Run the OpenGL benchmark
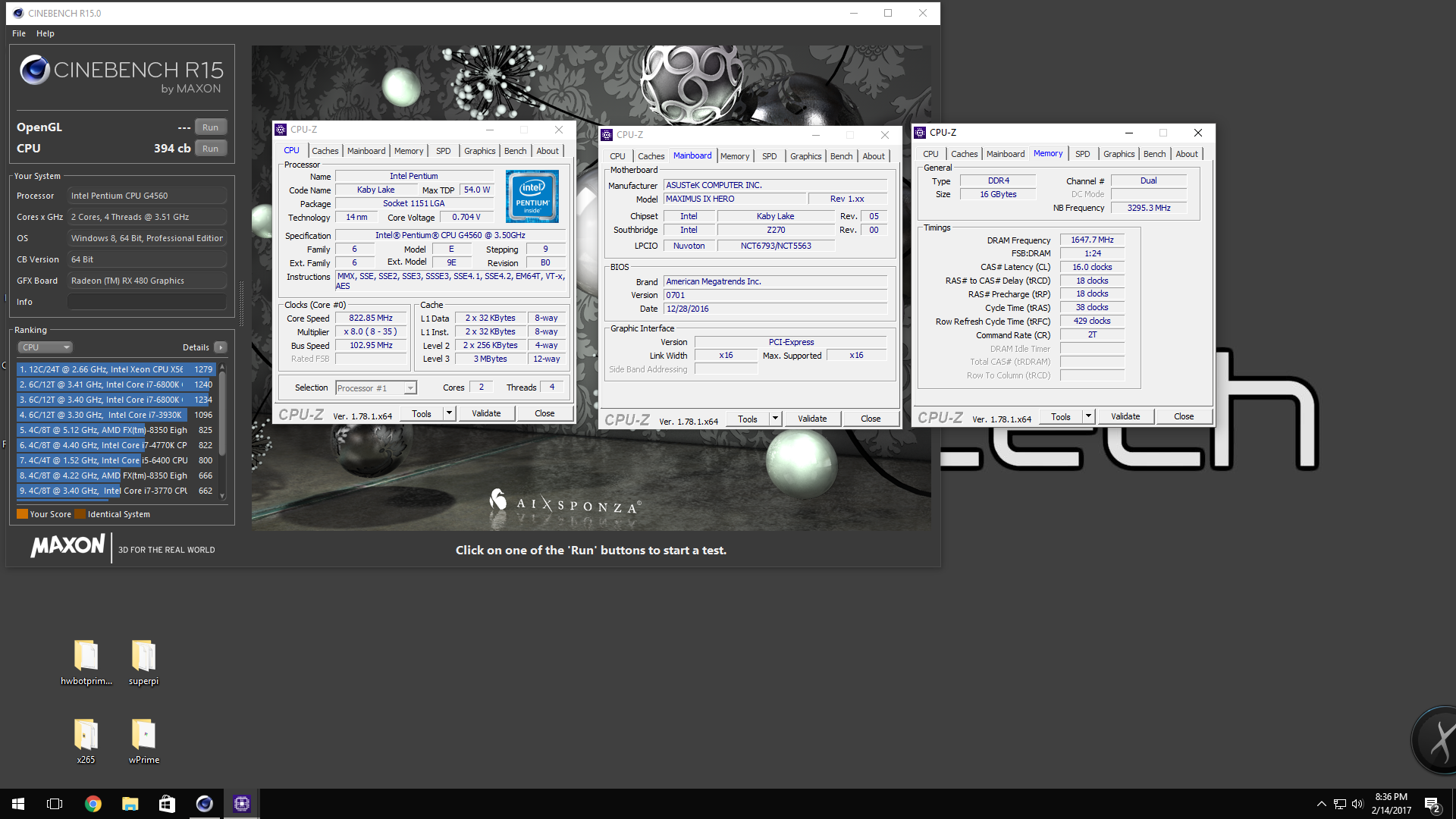This screenshot has width=1456, height=819. (210, 127)
